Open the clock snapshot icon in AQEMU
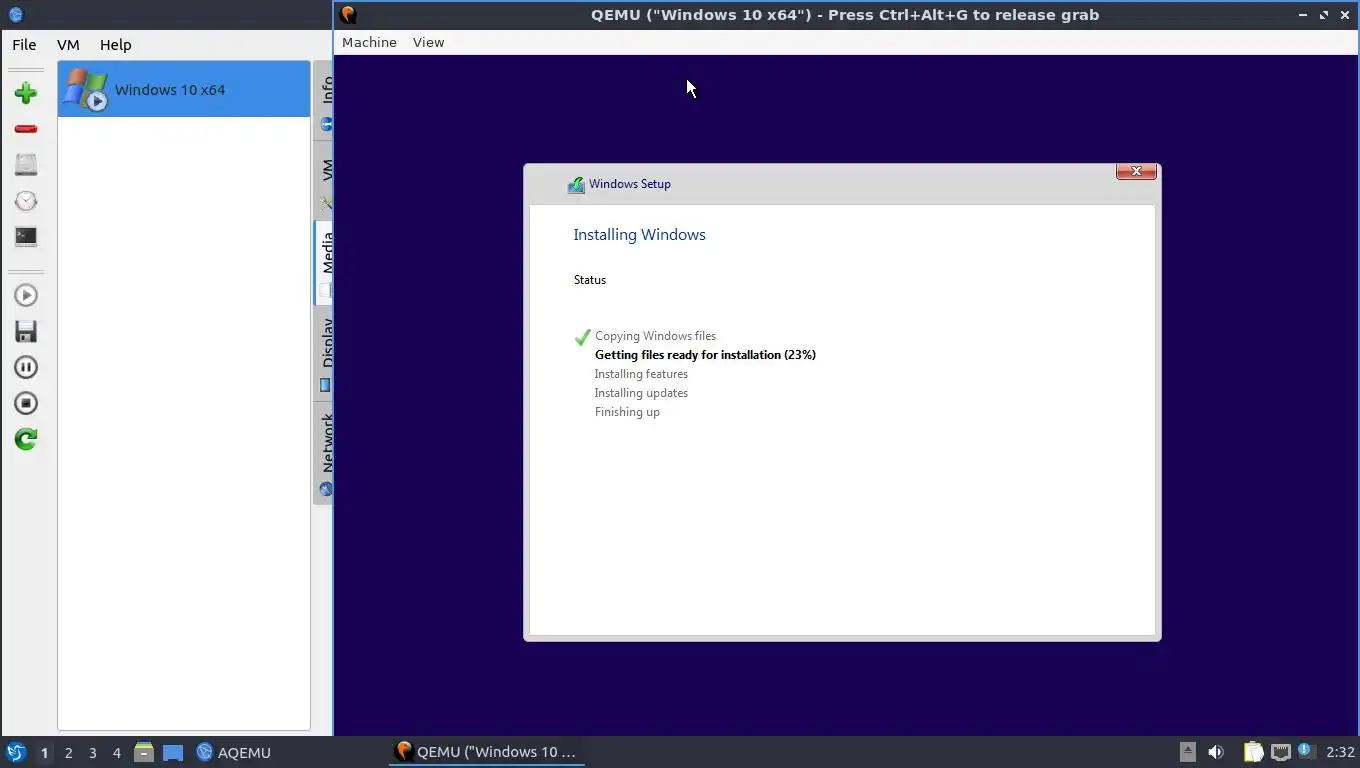1360x768 pixels. coord(26,201)
